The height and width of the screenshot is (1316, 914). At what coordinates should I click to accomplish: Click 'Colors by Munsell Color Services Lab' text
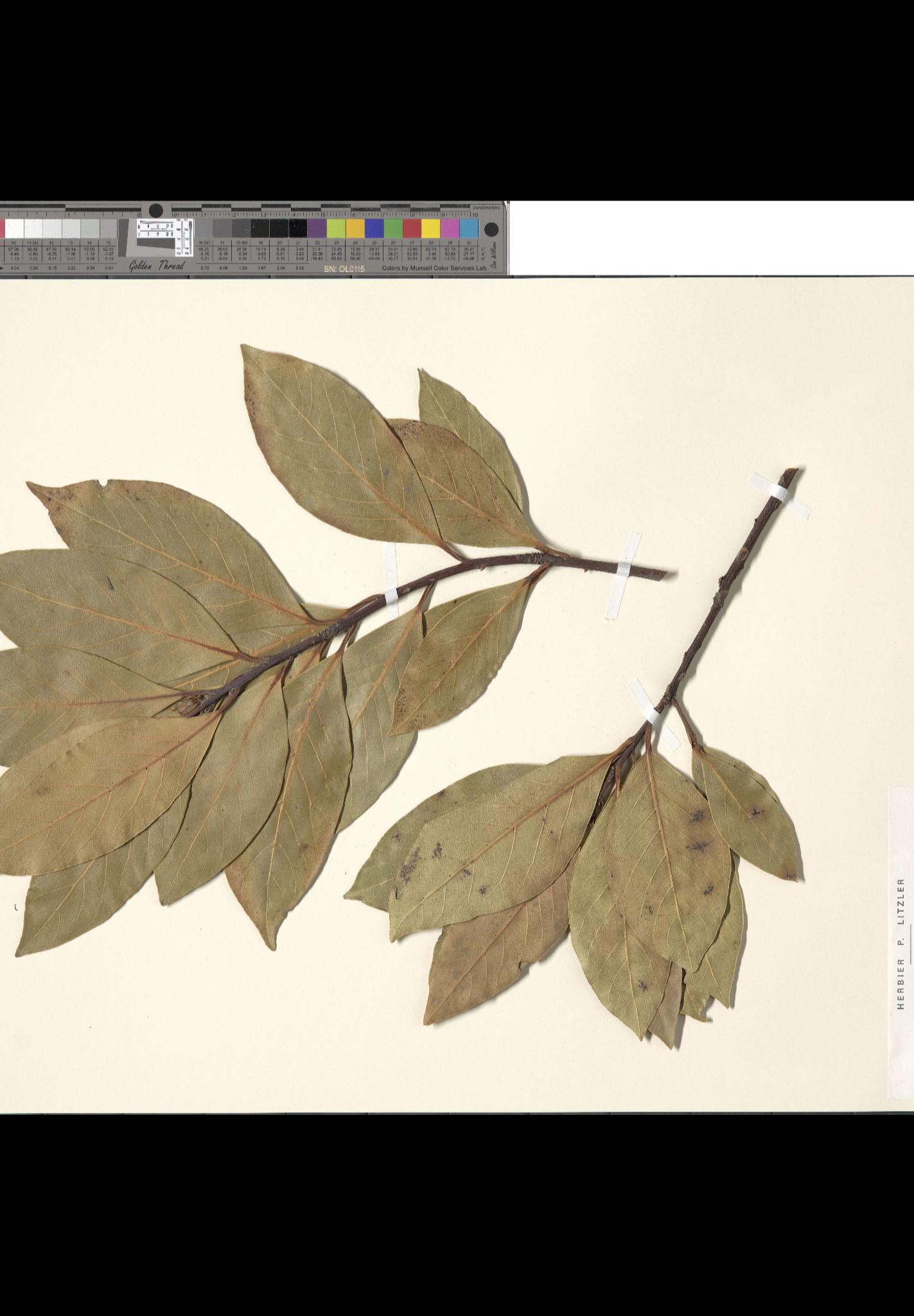(x=434, y=268)
